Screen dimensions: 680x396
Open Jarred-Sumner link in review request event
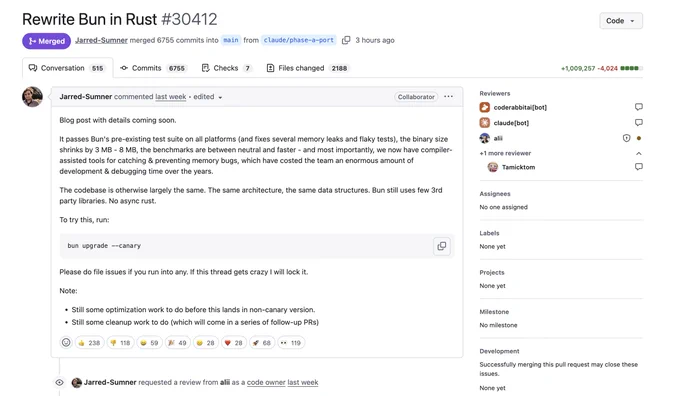click(110, 382)
